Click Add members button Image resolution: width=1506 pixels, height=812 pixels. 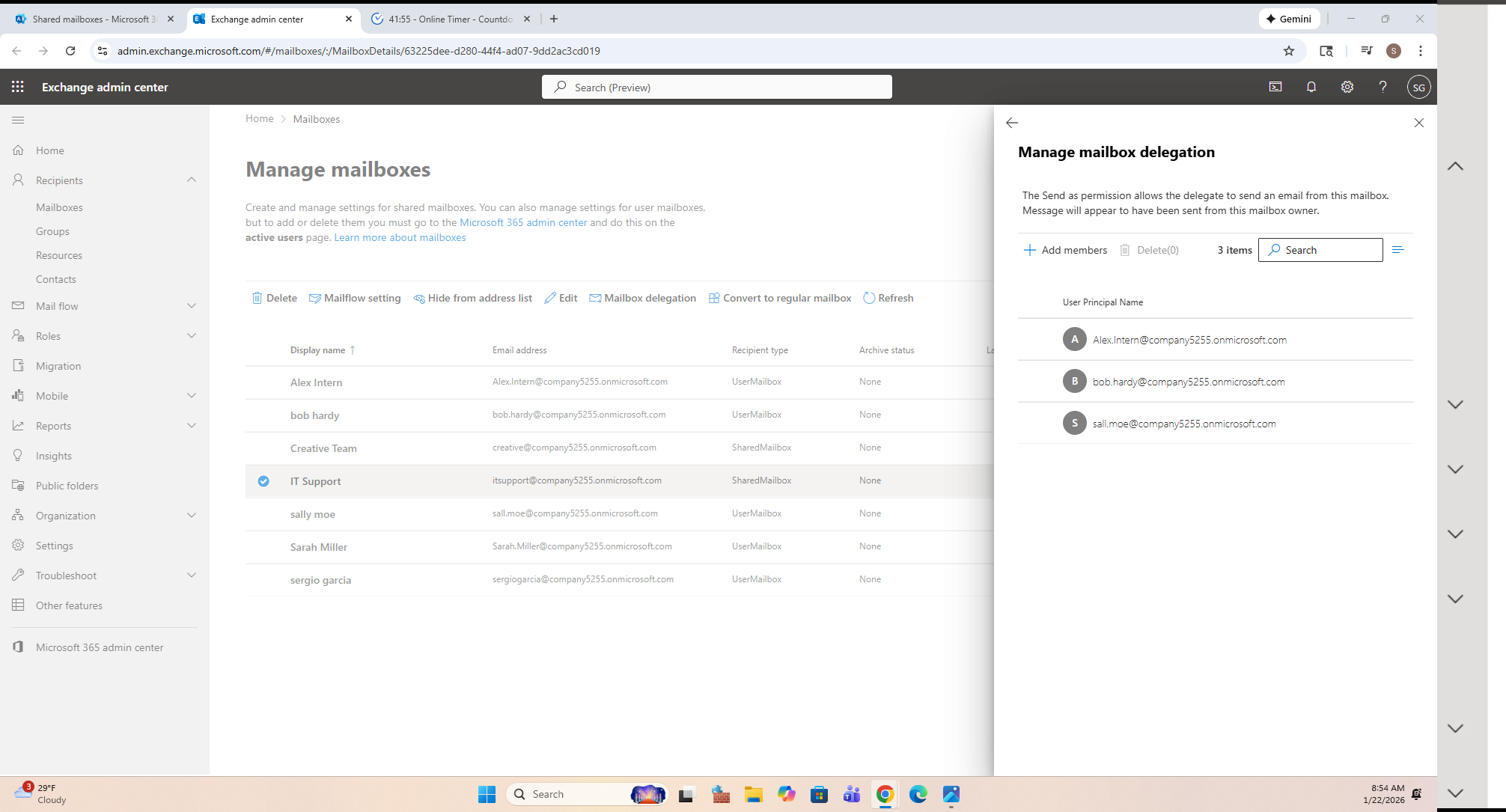1065,250
